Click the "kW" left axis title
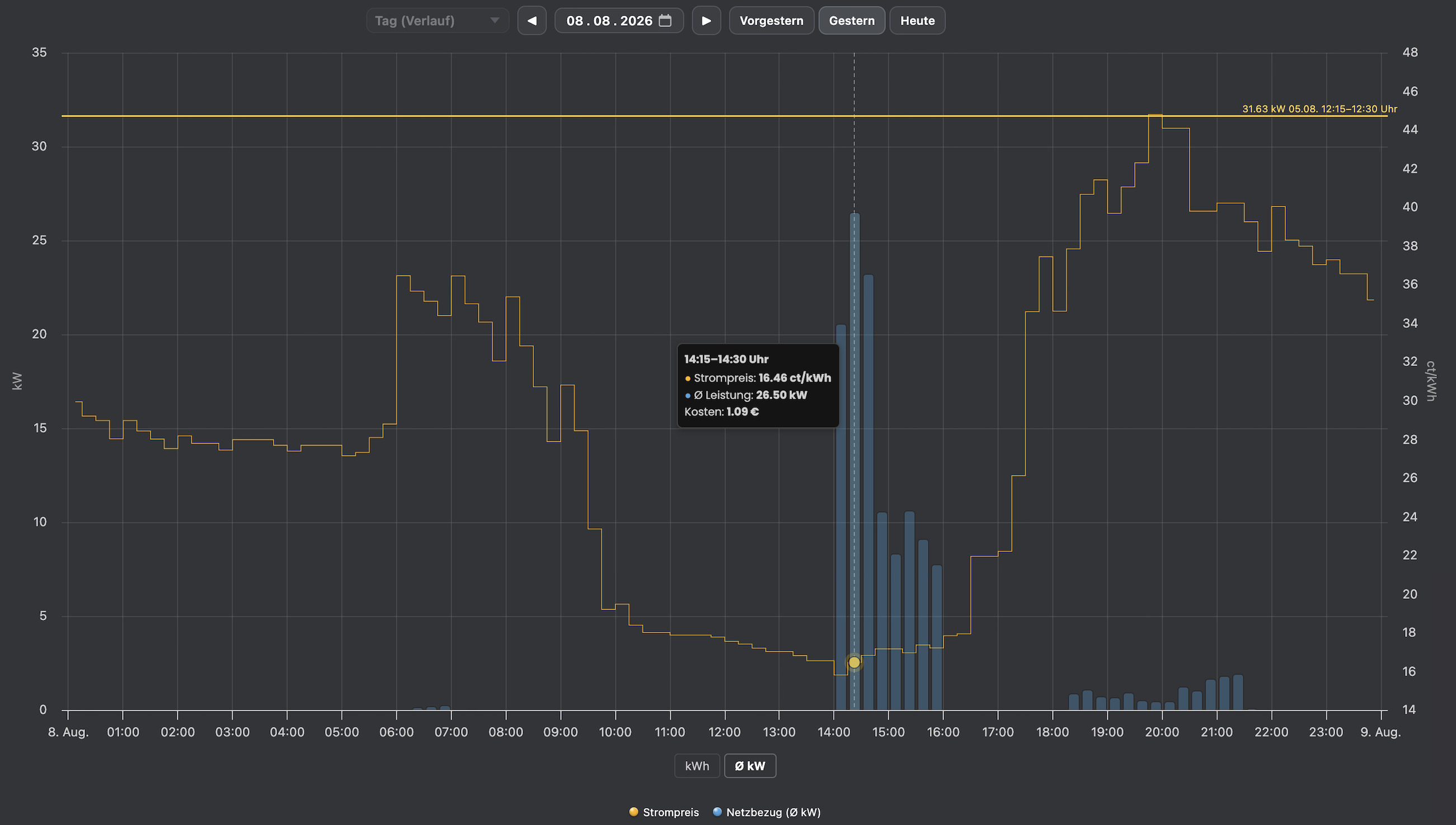Viewport: 1456px width, 825px height. point(17,381)
